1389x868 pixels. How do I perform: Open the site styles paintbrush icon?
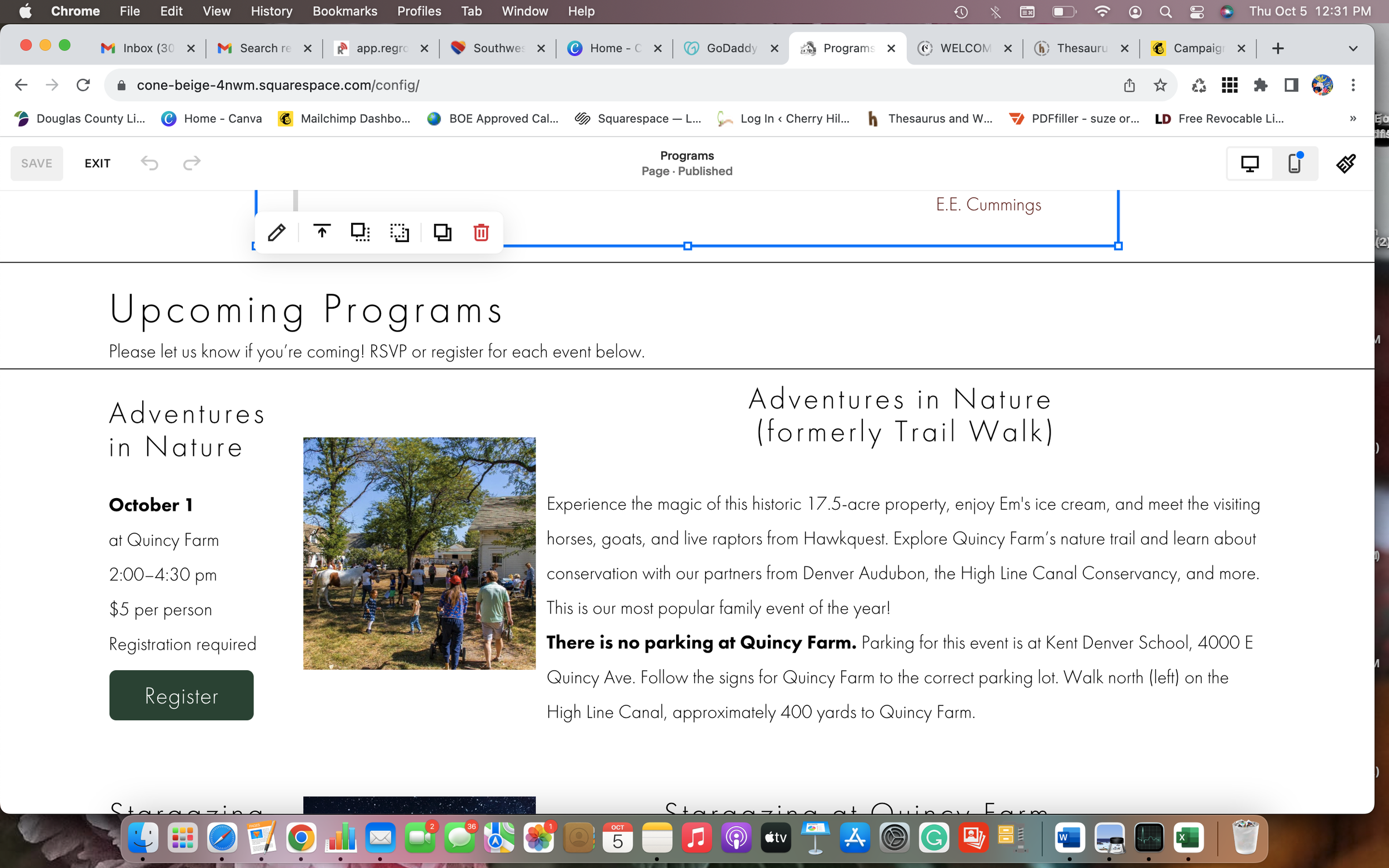(x=1345, y=164)
